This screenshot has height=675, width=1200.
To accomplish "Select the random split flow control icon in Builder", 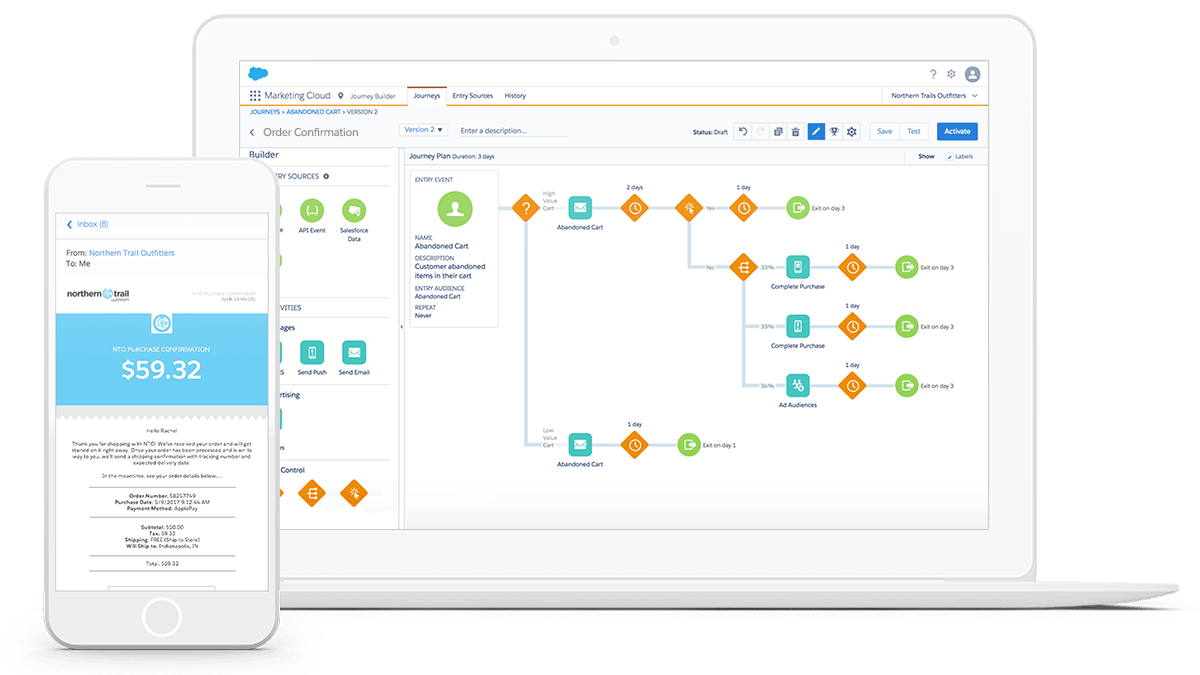I will 312,493.
